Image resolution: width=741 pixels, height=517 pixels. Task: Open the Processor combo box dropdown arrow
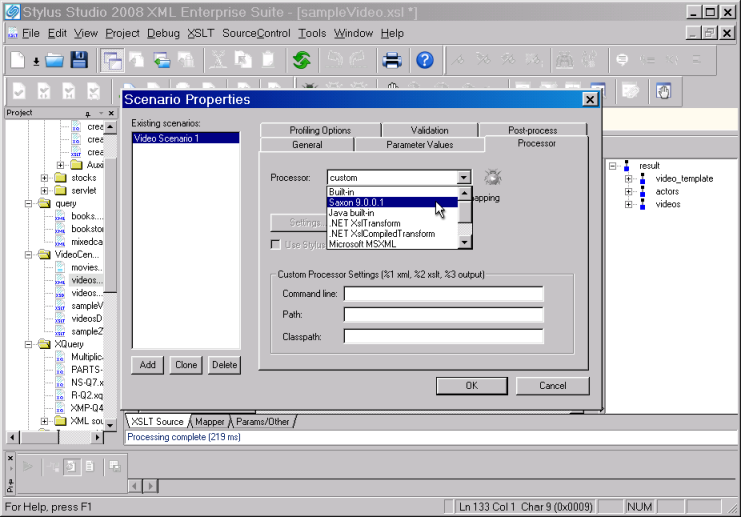point(464,177)
